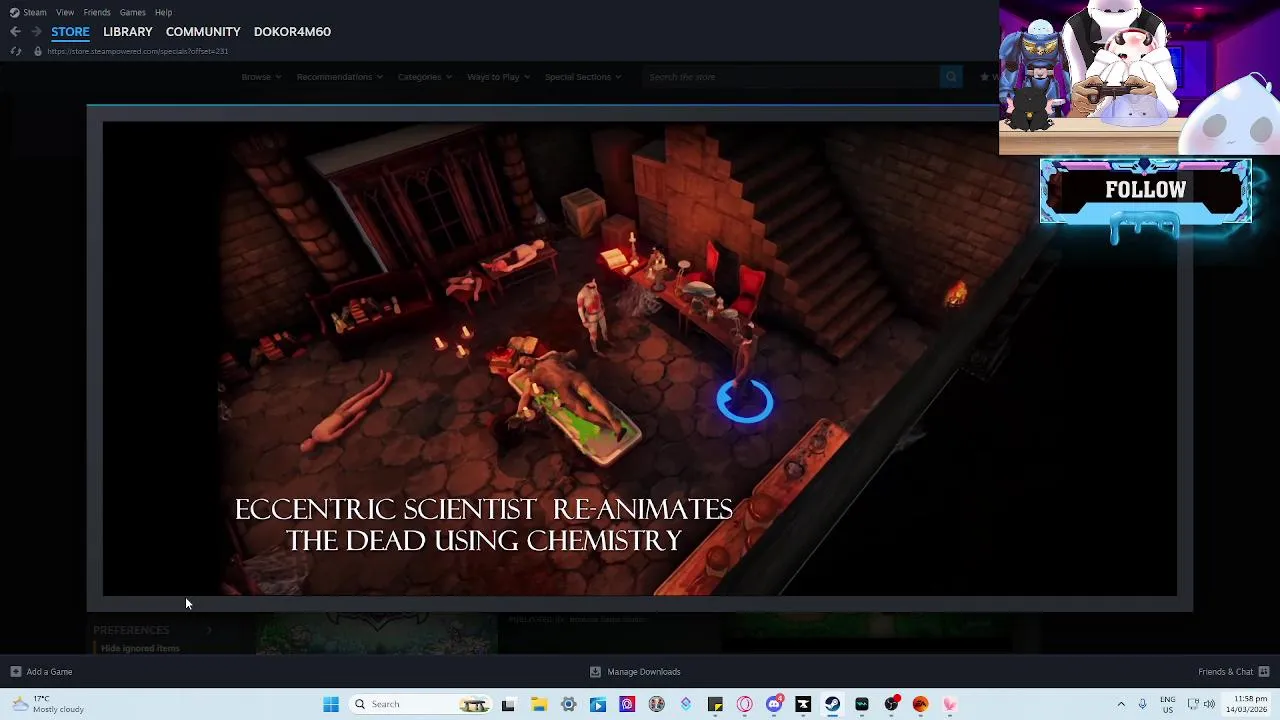
Task: Click the Hide ignored items option
Action: pyautogui.click(x=140, y=648)
